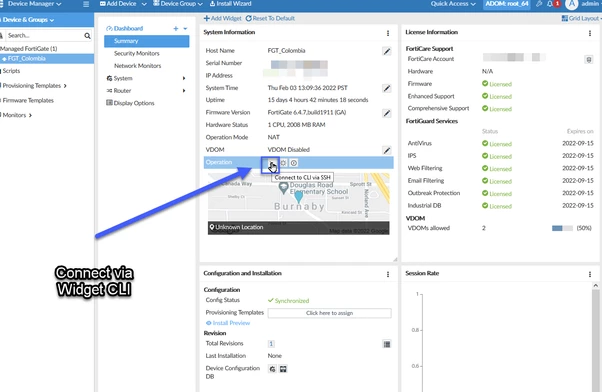Select Managed FortiGate (1) group
Image resolution: width=602 pixels, height=392 pixels.
click(x=29, y=49)
